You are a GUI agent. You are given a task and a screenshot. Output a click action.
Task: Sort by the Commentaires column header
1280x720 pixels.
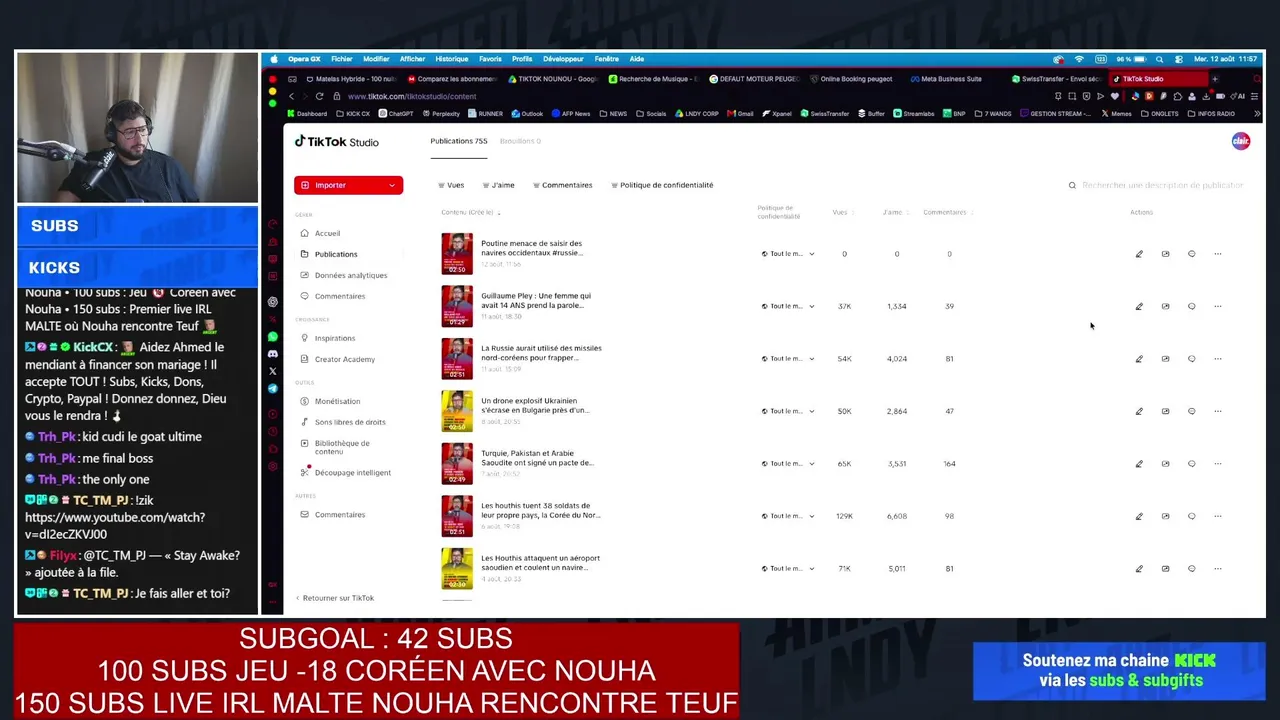pos(947,212)
